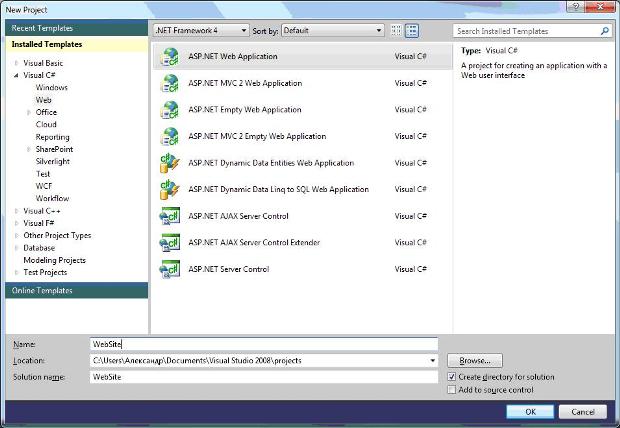The image size is (620, 428).
Task: Click the OK button
Action: 530,412
